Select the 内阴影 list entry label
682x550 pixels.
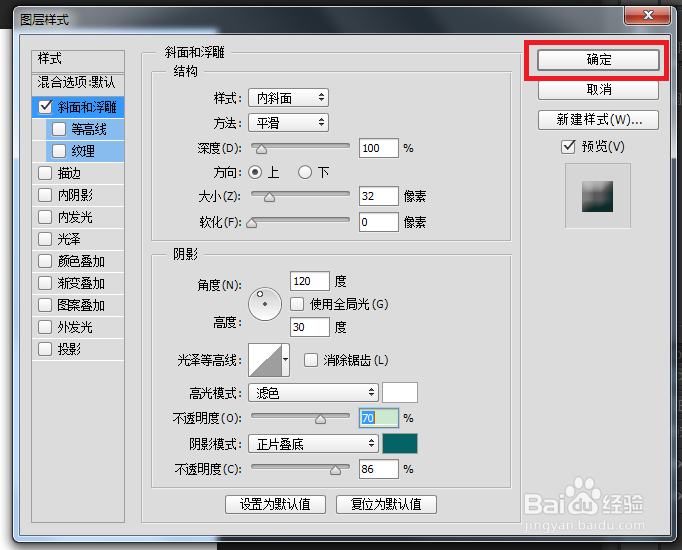tap(75, 195)
